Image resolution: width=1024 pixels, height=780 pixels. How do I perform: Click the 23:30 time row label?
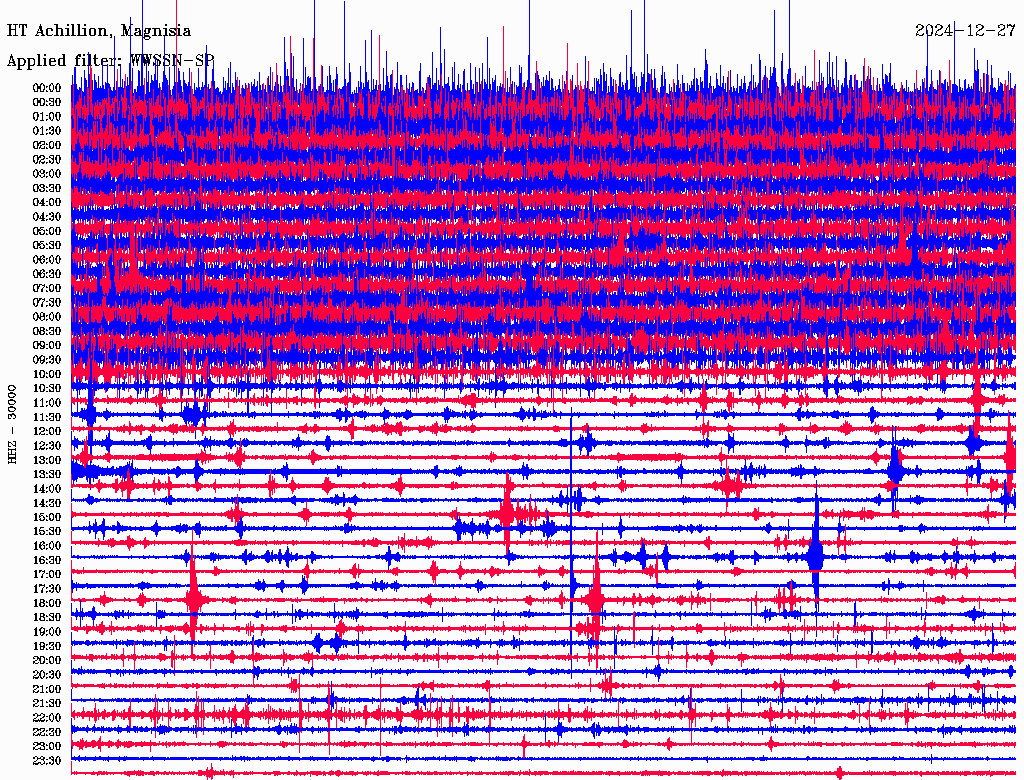[47, 761]
